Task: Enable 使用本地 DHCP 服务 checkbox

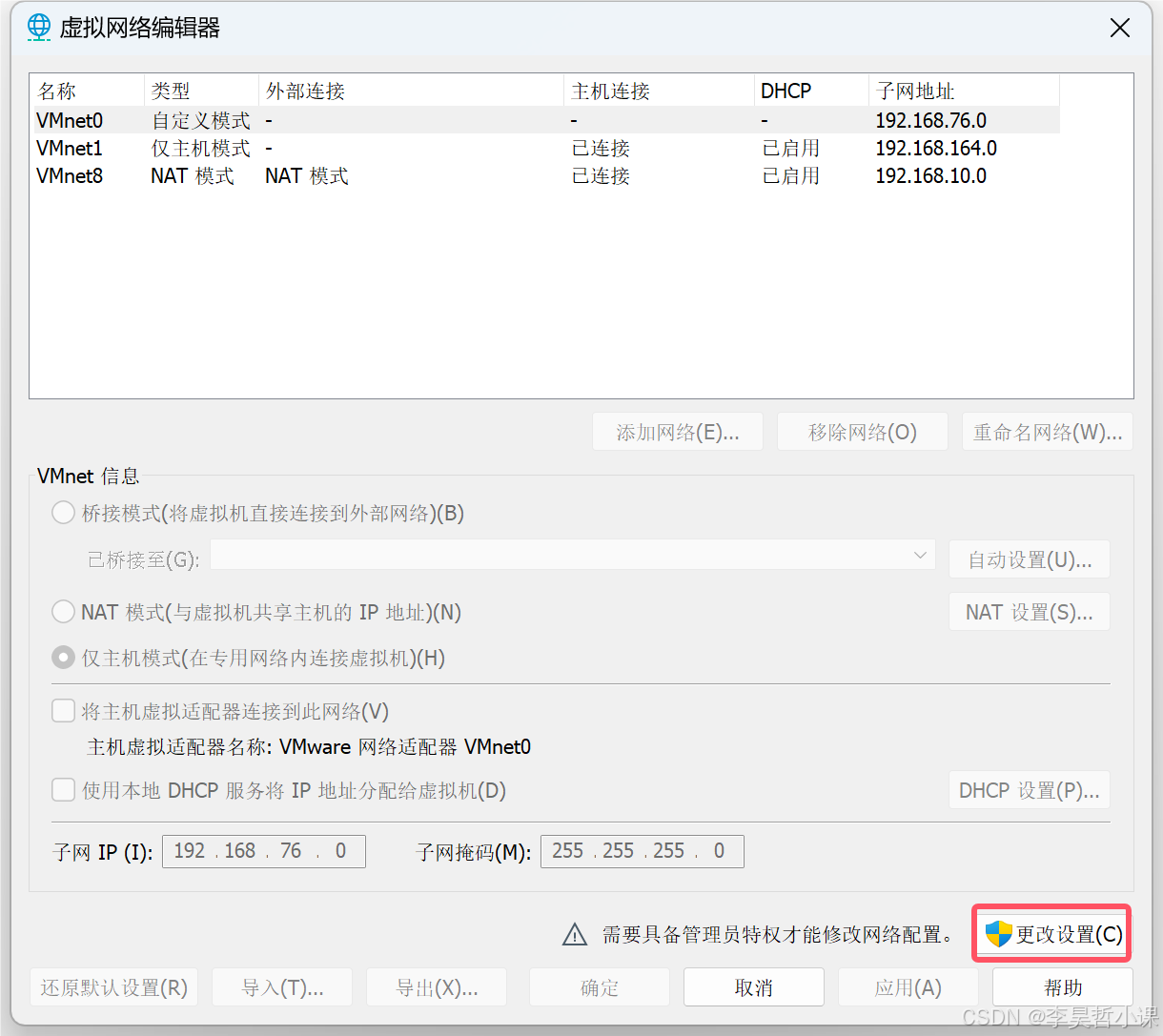Action: click(62, 789)
